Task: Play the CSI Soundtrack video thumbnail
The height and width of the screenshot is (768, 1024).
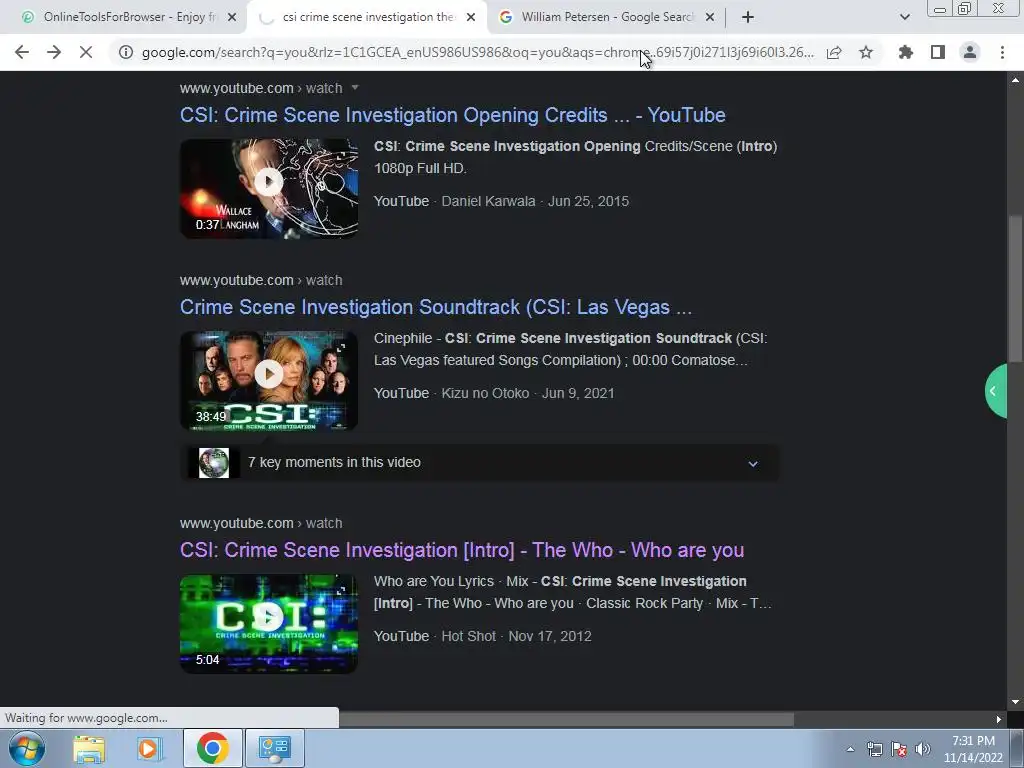Action: tap(268, 380)
